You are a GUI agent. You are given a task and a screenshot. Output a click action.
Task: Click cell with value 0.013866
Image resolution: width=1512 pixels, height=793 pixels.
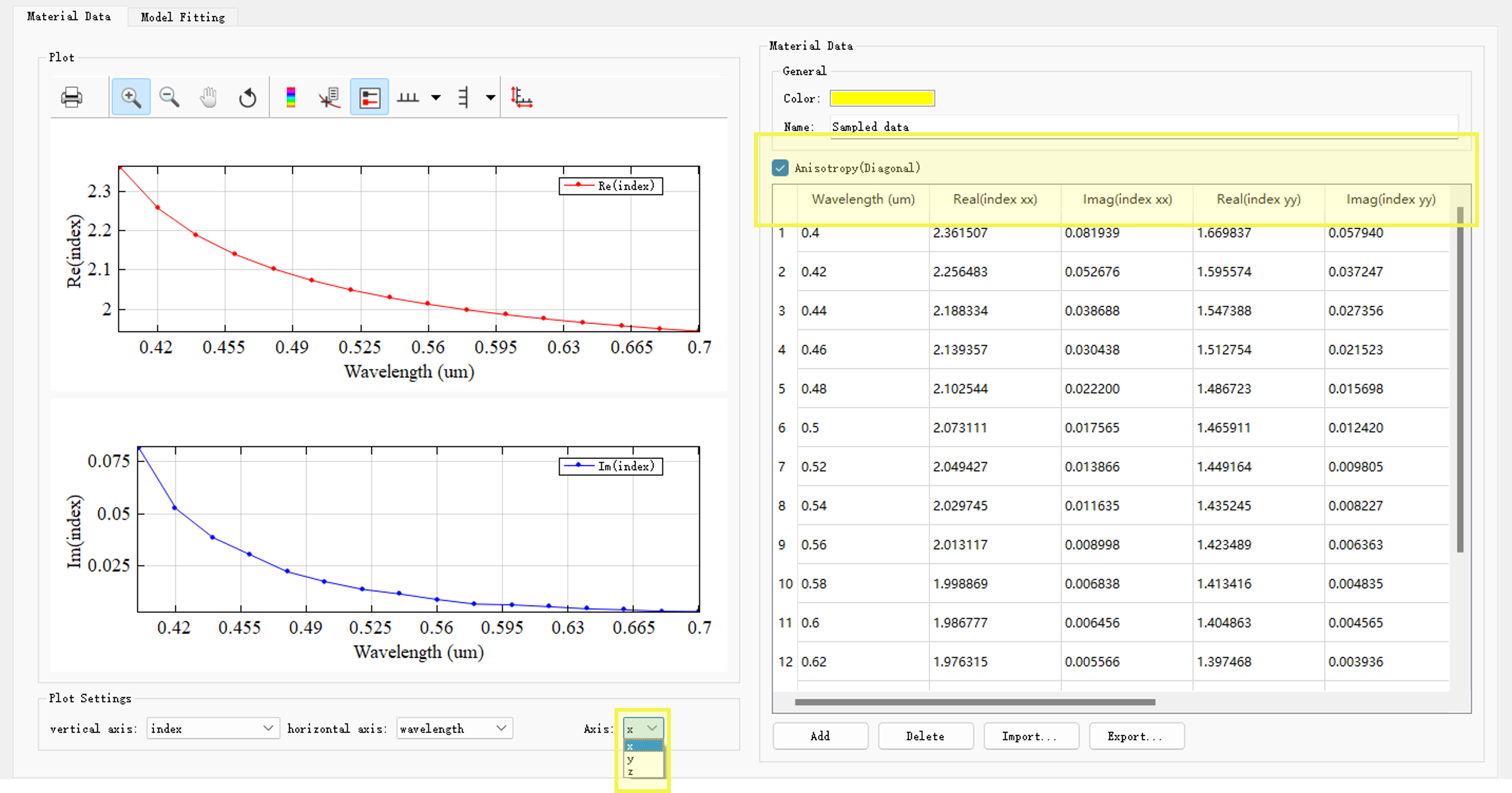pos(1127,467)
